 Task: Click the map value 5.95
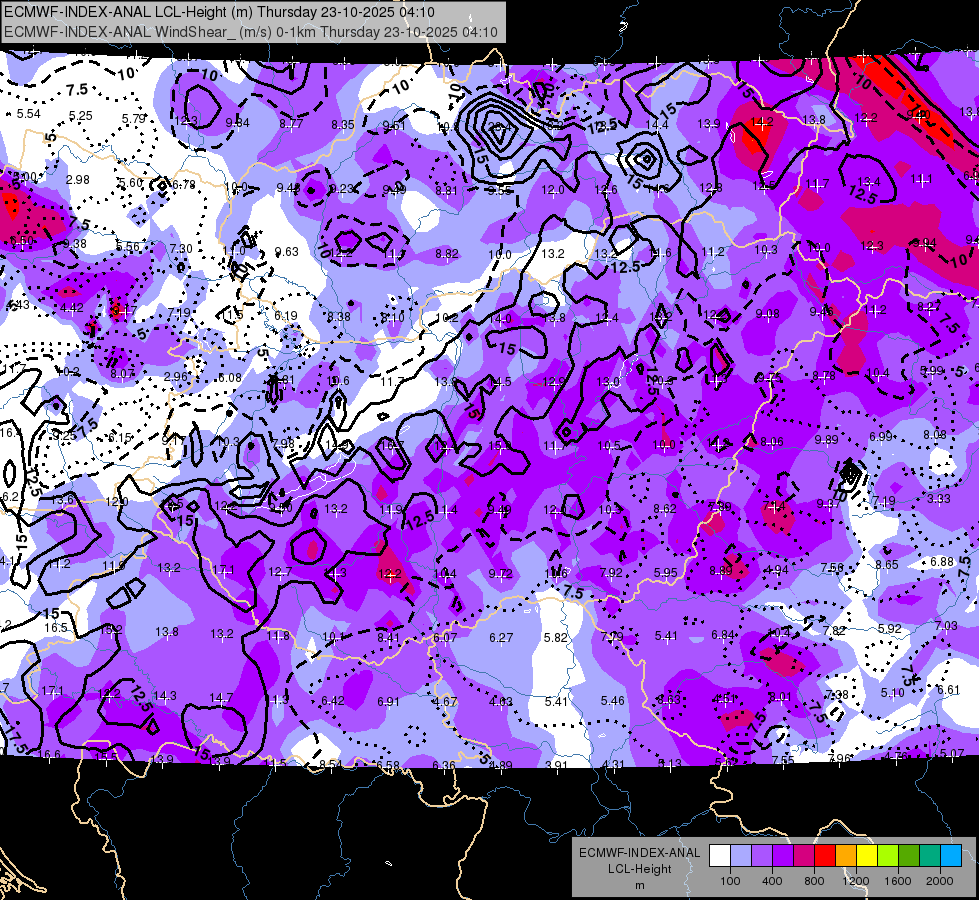click(666, 572)
